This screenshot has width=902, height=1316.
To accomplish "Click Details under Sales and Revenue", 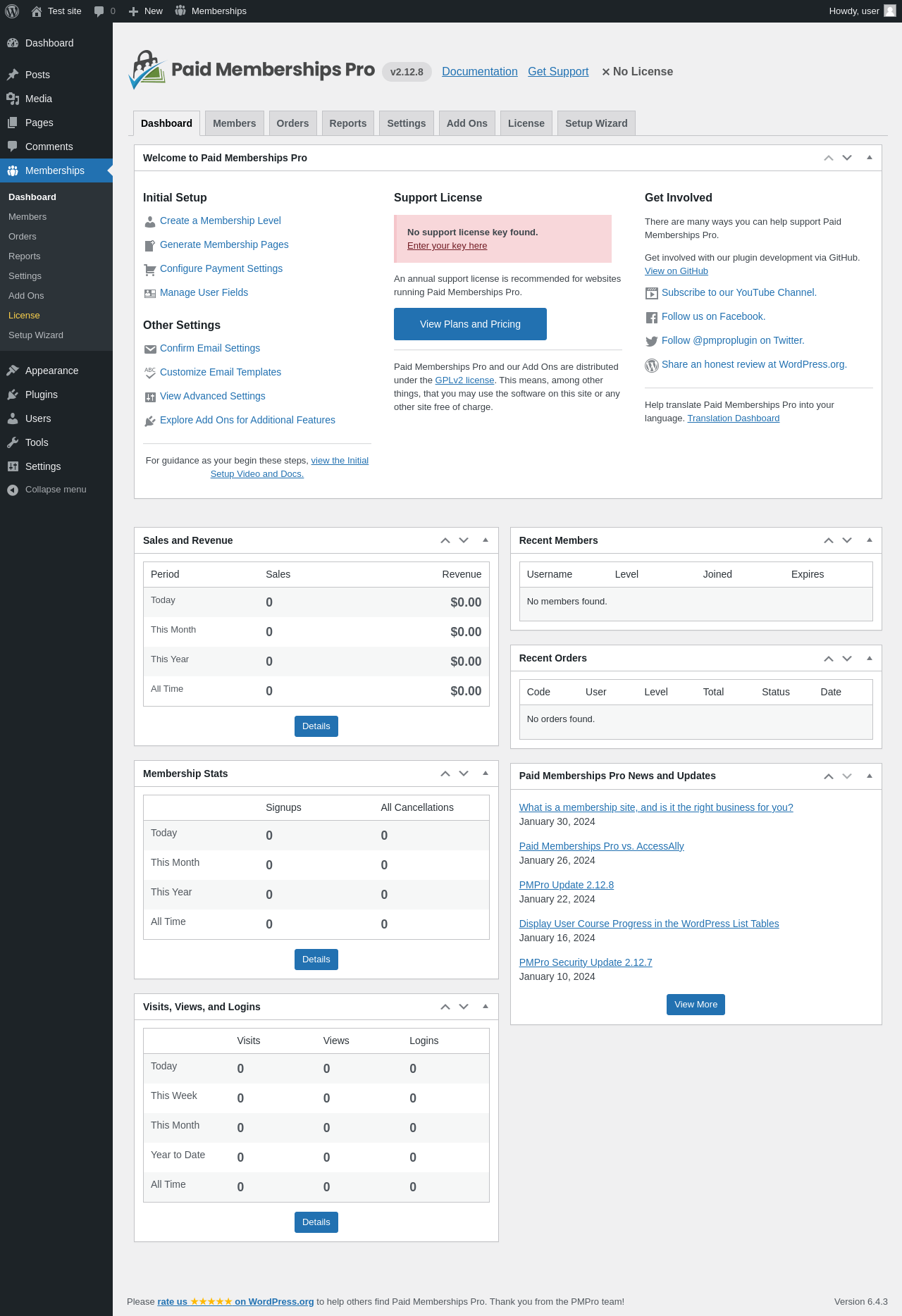I will point(316,726).
